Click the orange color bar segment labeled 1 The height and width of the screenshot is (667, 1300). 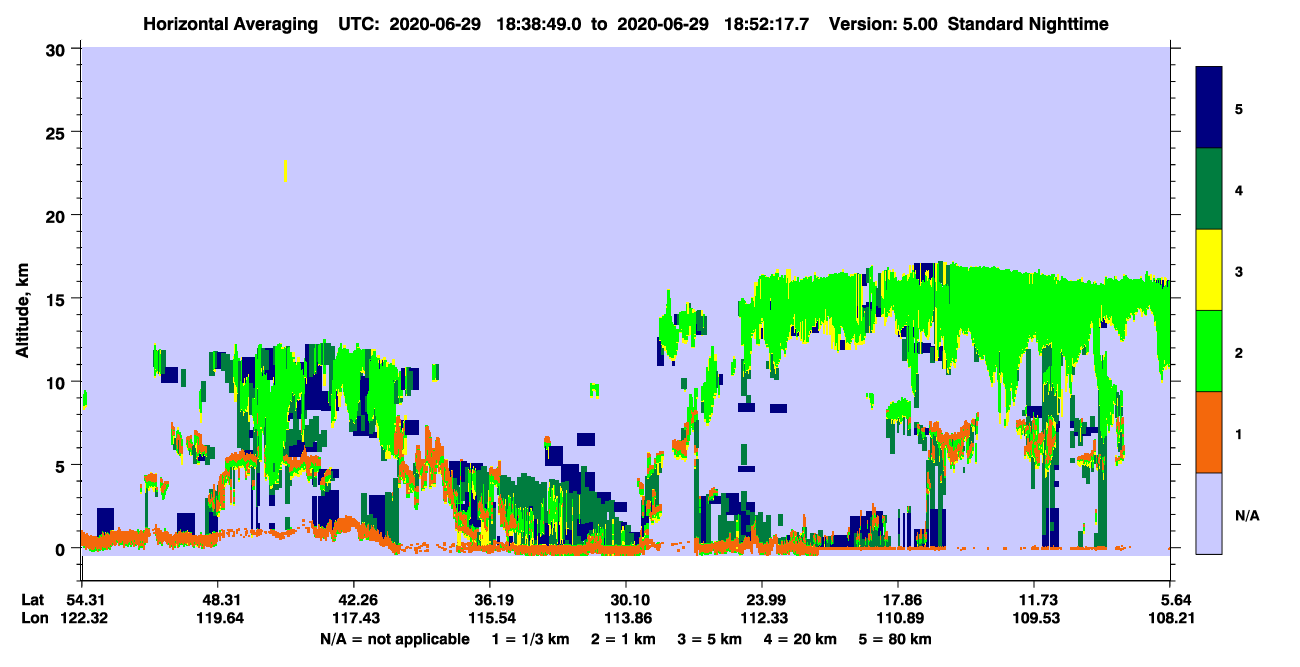1209,432
